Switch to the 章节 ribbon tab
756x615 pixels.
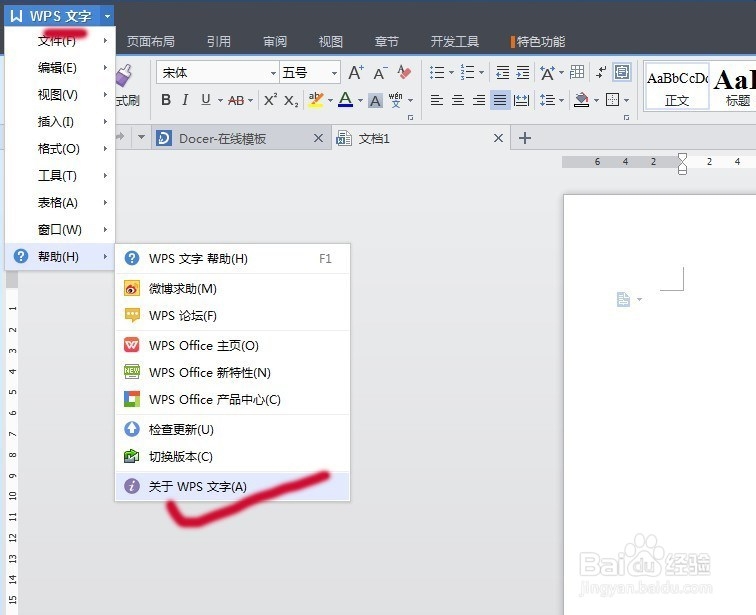tap(387, 41)
